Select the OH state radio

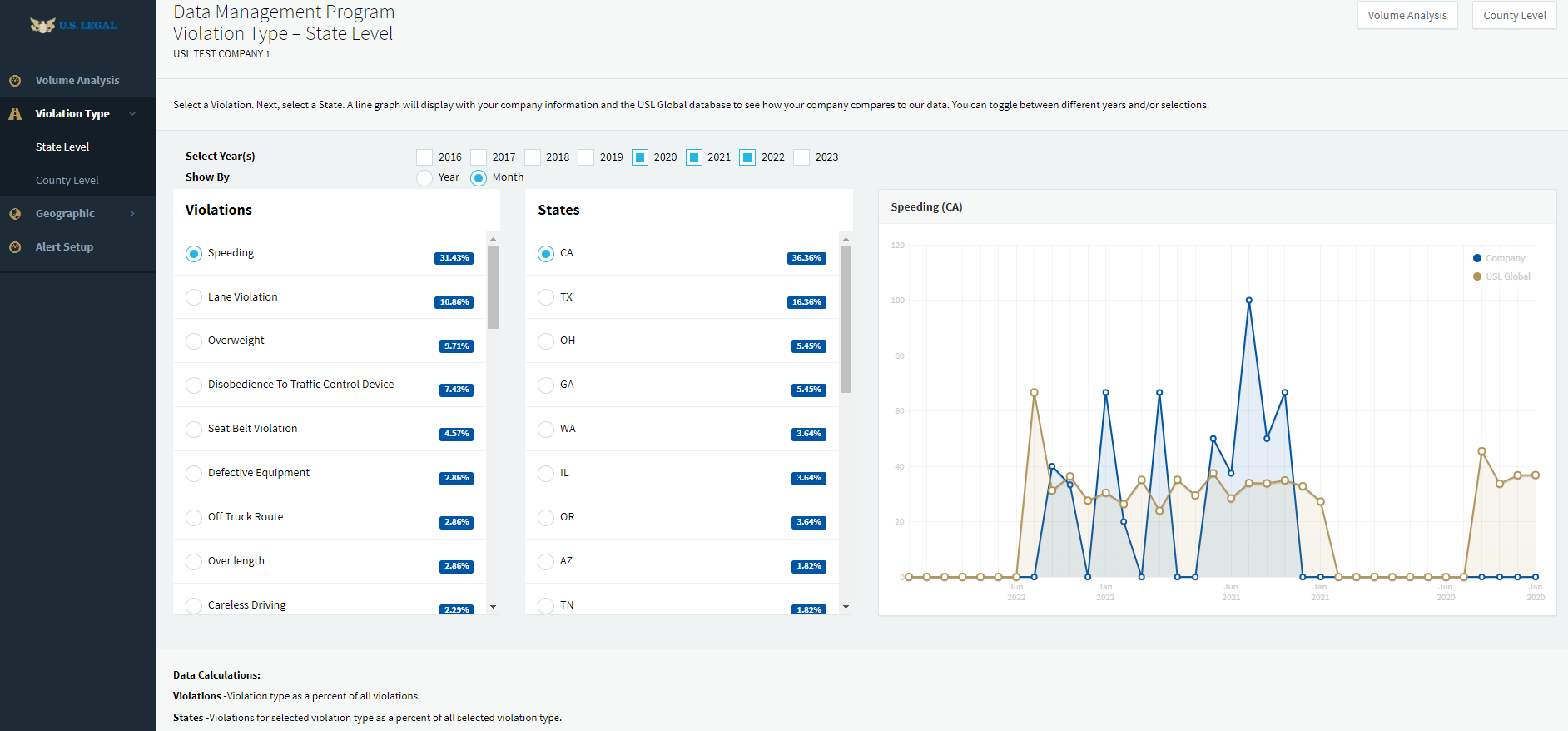(546, 341)
